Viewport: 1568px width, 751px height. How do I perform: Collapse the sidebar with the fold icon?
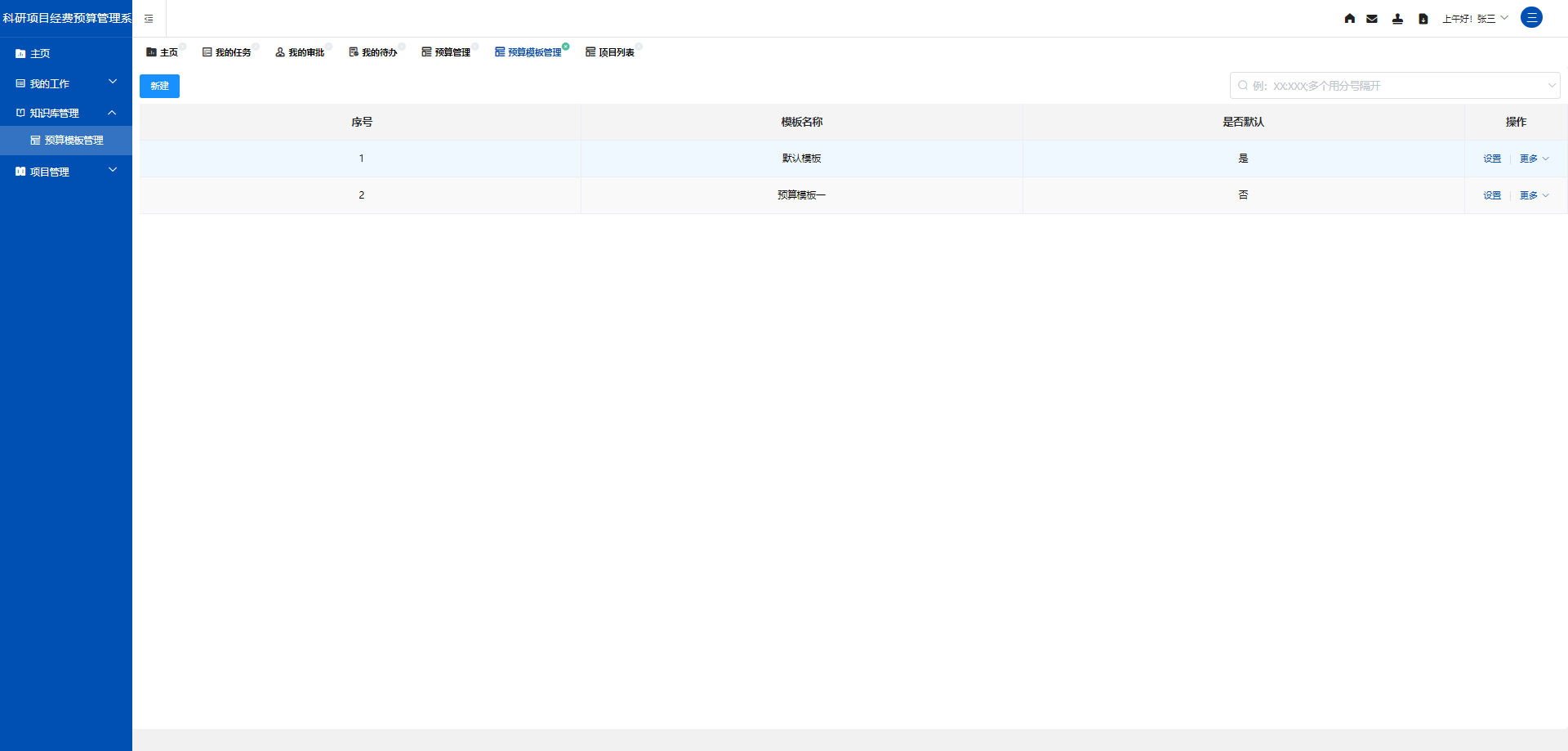click(149, 19)
